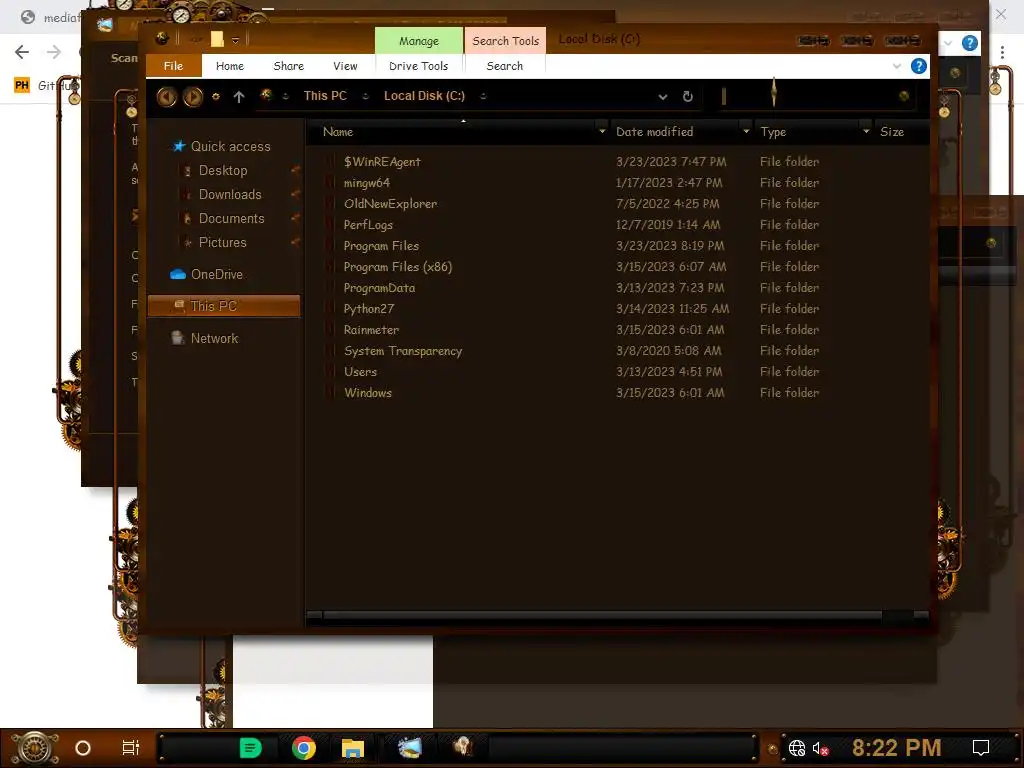Open the Share ribbon tab
Image resolution: width=1024 pixels, height=768 pixels.
289,66
